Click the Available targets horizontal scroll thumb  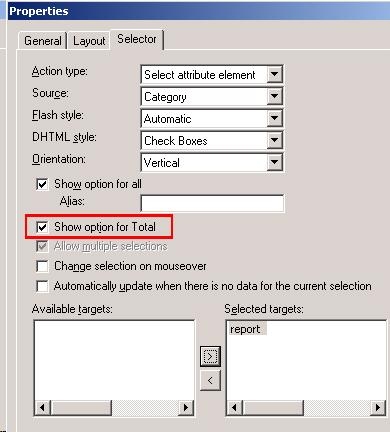[81, 407]
